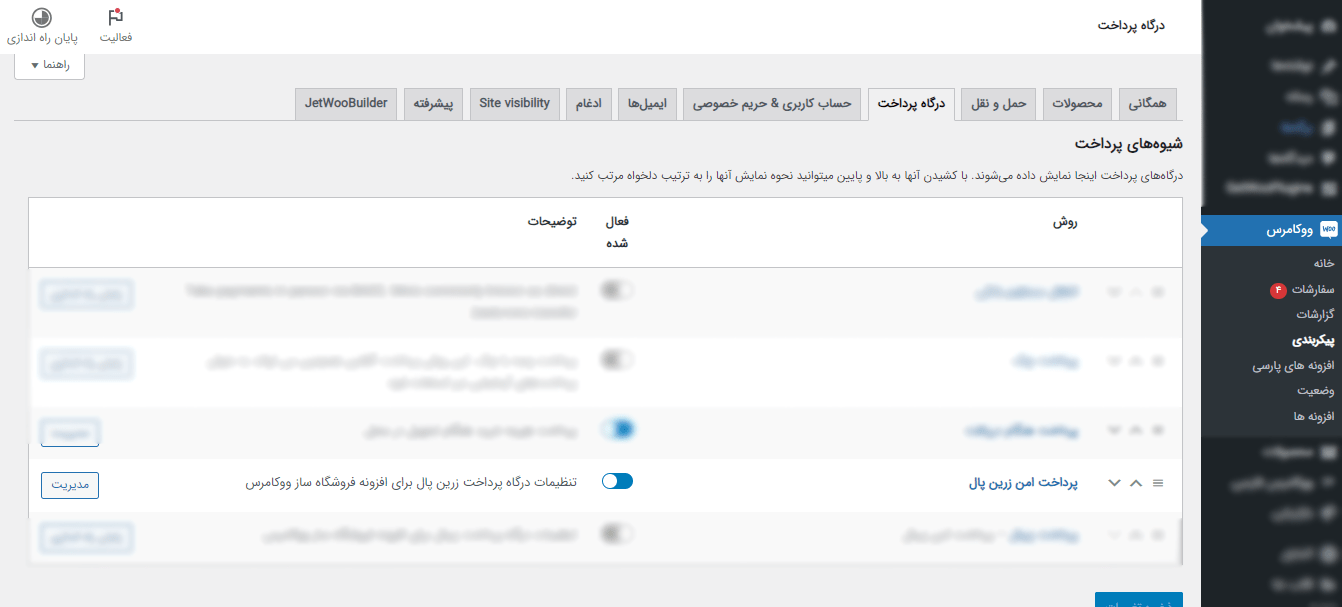This screenshot has width=1342, height=607.
Task: Open the راهنما help dropdown
Action: [49, 66]
